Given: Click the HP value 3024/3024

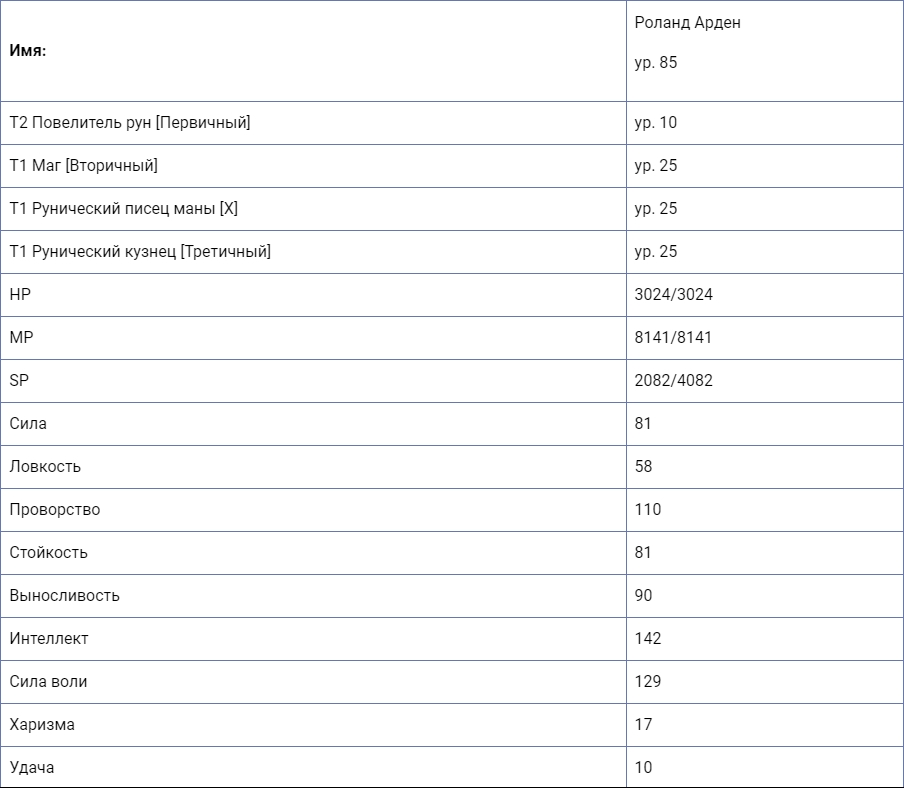Looking at the screenshot, I should (x=673, y=295).
